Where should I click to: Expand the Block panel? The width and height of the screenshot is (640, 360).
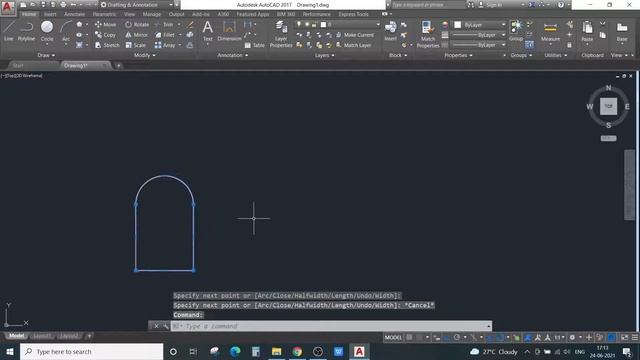[x=398, y=55]
